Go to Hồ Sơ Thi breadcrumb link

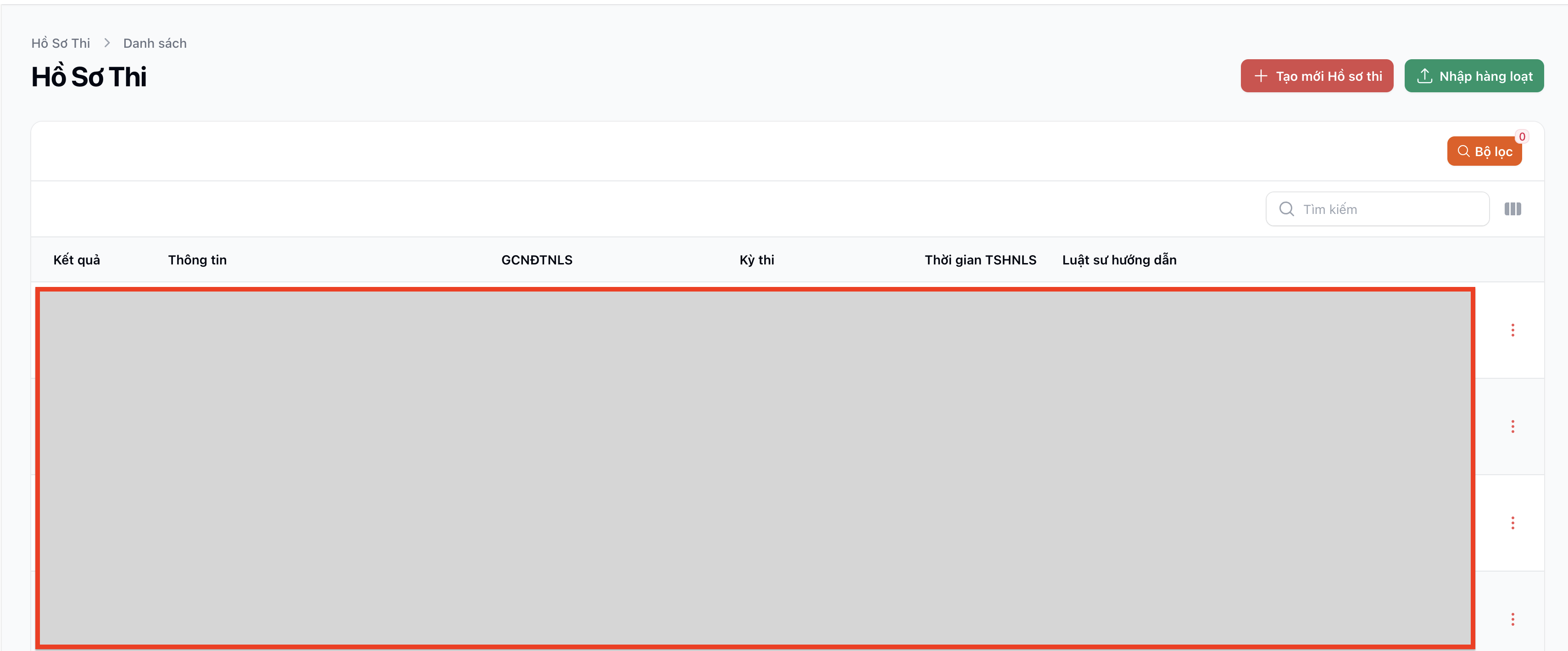(60, 43)
